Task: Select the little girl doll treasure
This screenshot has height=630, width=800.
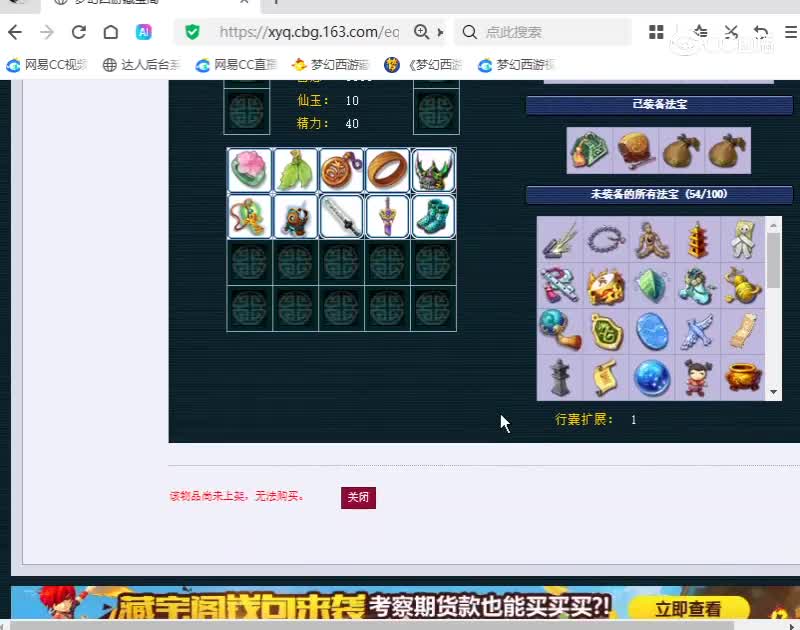Action: pos(697,378)
